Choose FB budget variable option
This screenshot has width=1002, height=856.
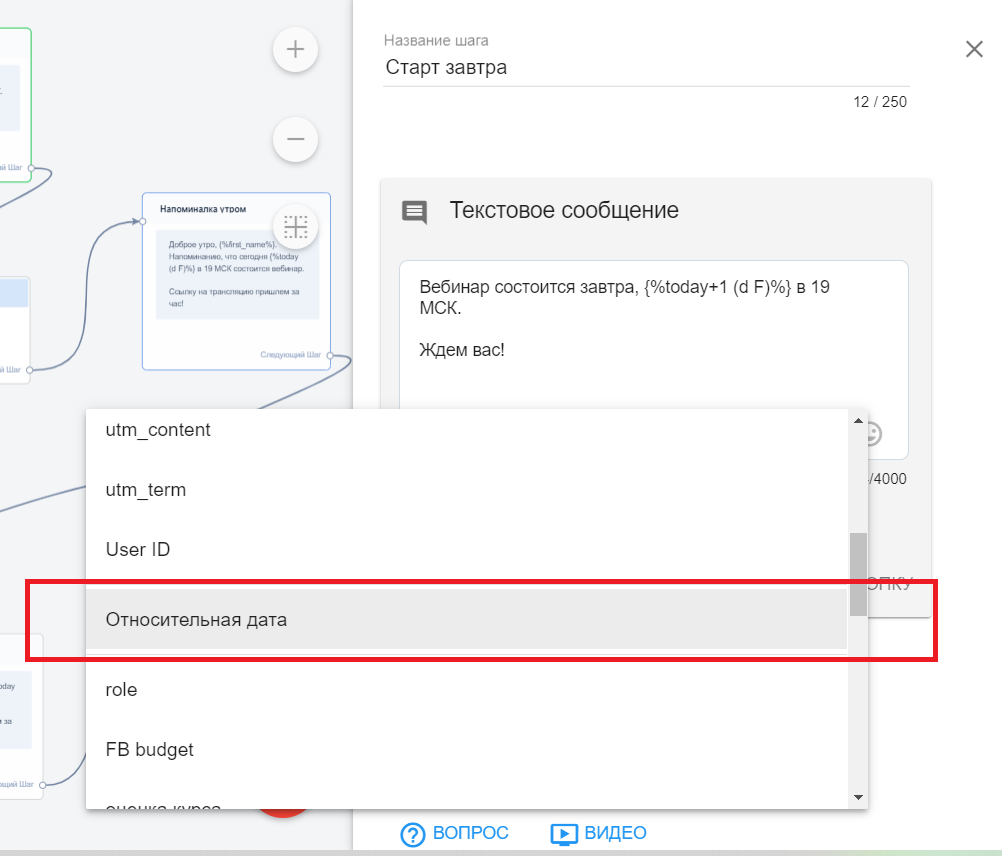tap(150, 750)
